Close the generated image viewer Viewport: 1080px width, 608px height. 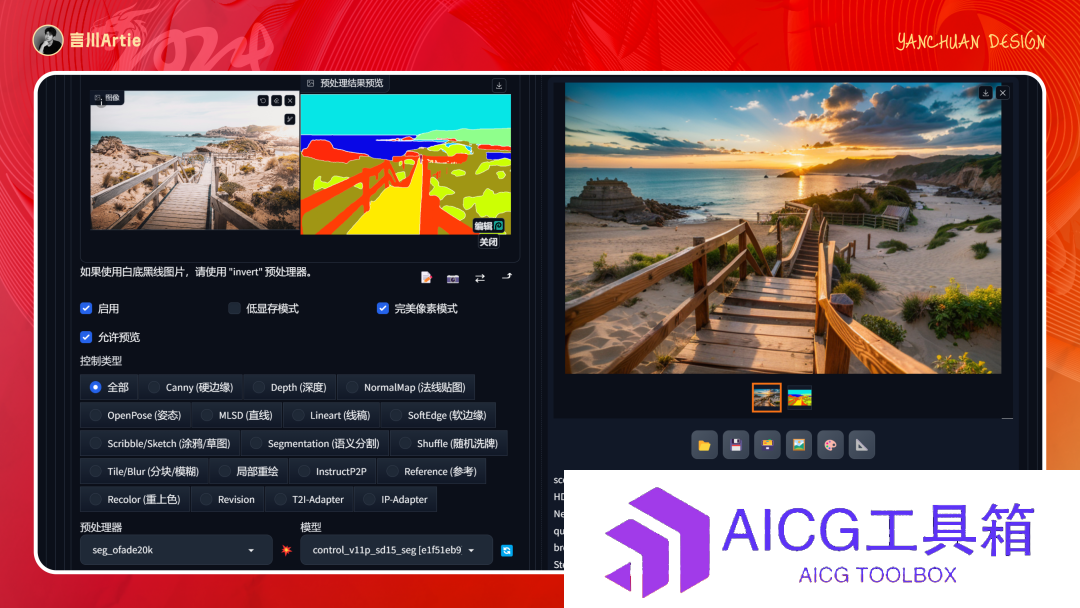pyautogui.click(x=1003, y=93)
